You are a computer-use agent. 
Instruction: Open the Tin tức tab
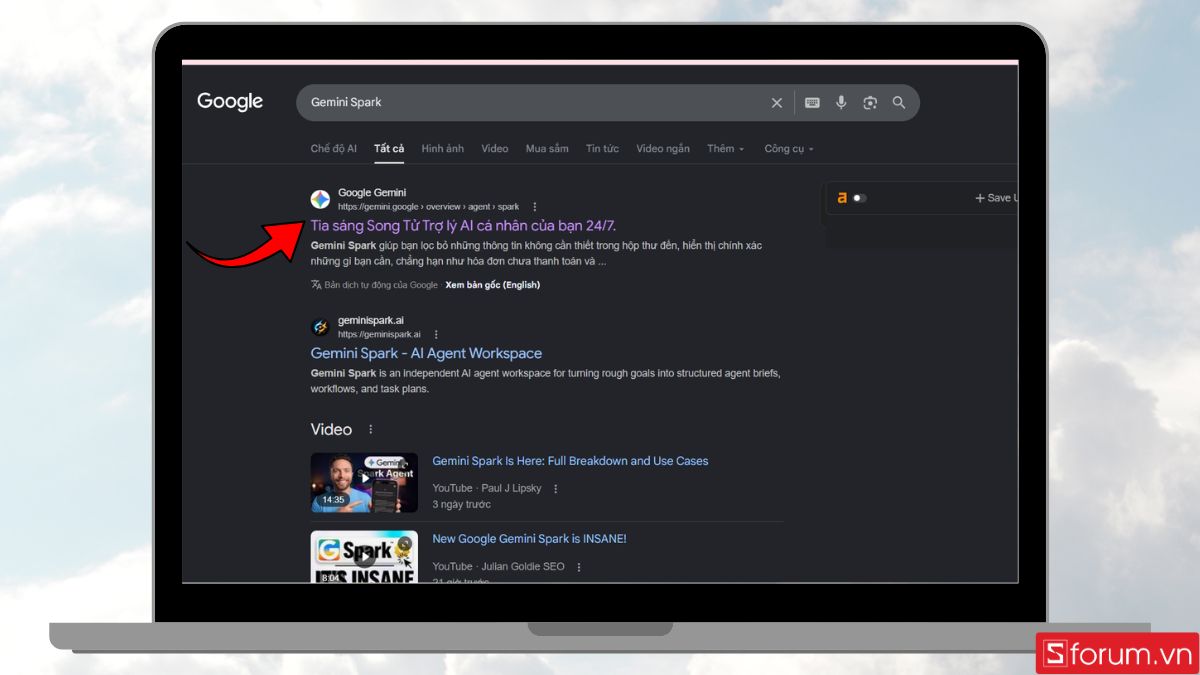tap(602, 149)
